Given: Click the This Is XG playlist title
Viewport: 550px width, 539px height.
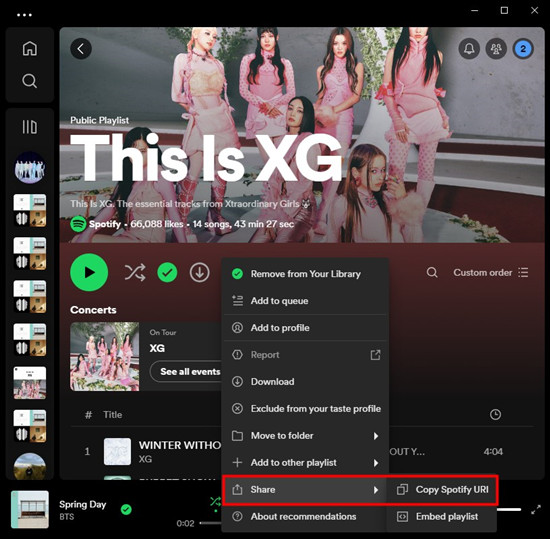Looking at the screenshot, I should 206,158.
